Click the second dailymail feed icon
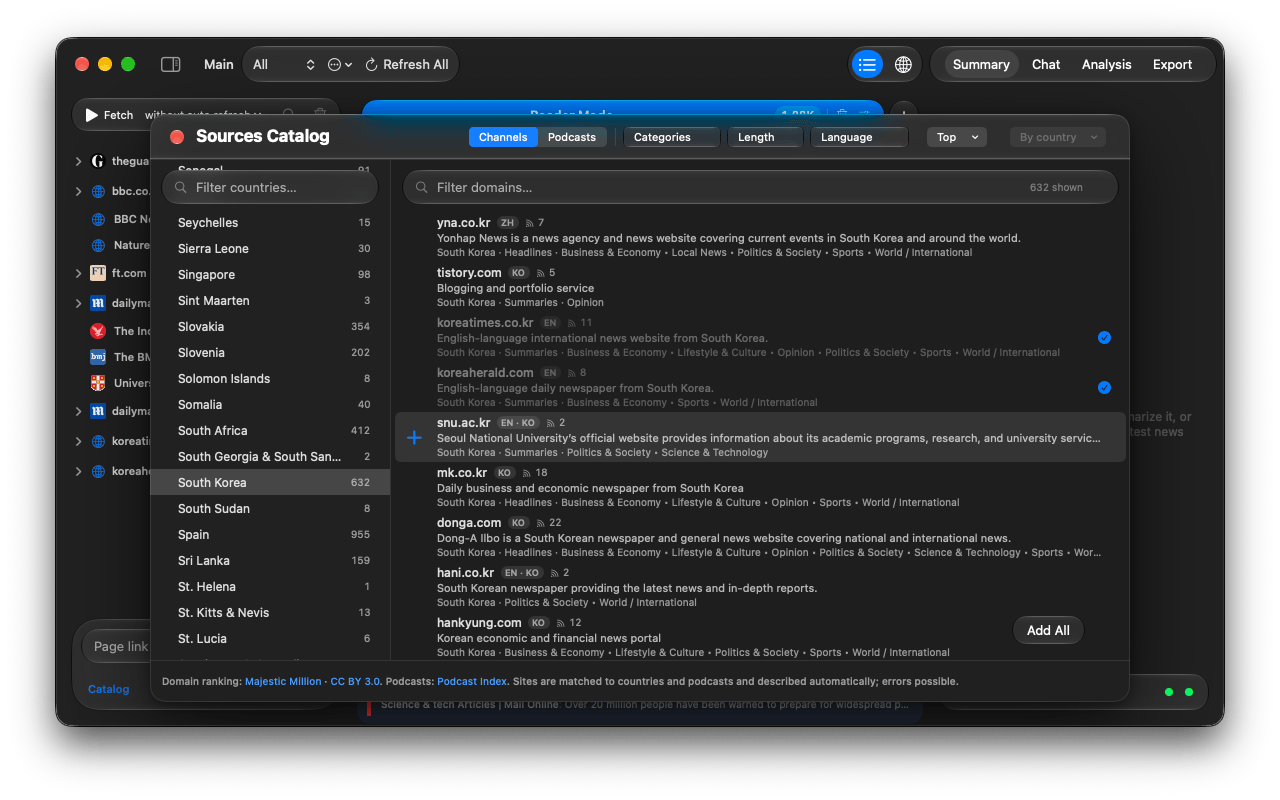Viewport: 1280px width, 800px height. 98,411
